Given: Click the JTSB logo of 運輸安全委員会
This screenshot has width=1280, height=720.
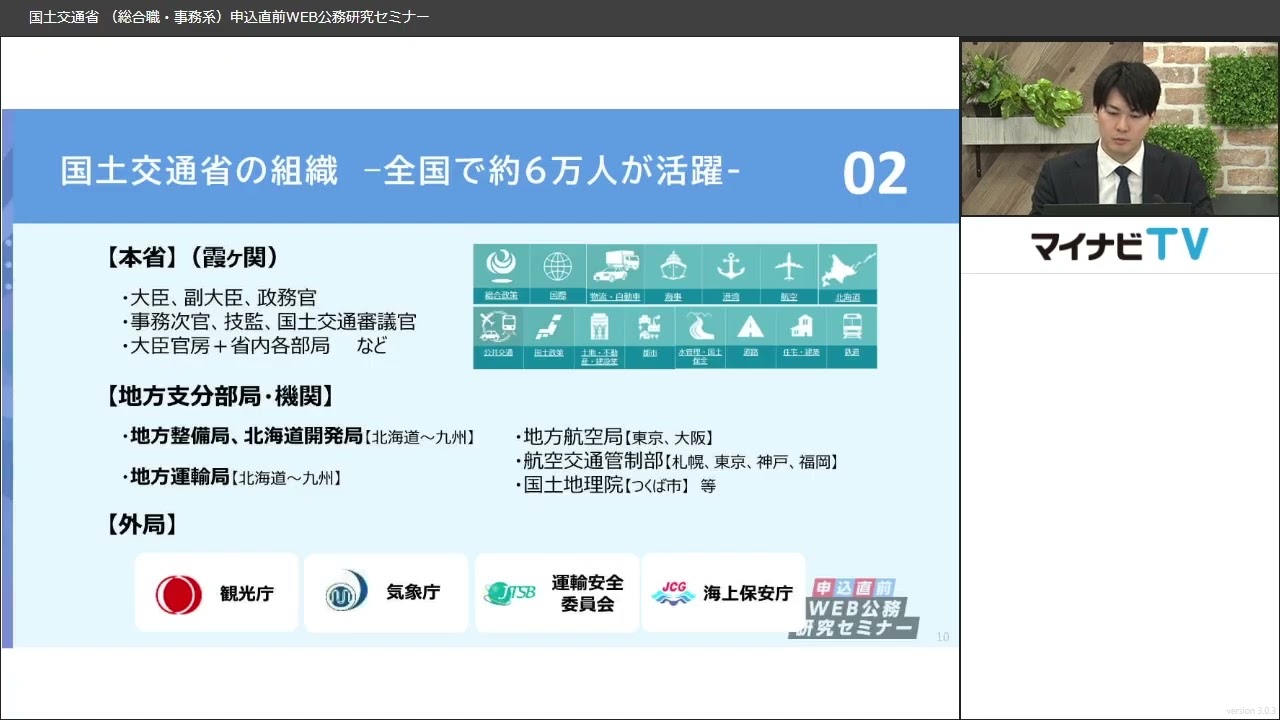Looking at the screenshot, I should coord(510,593).
